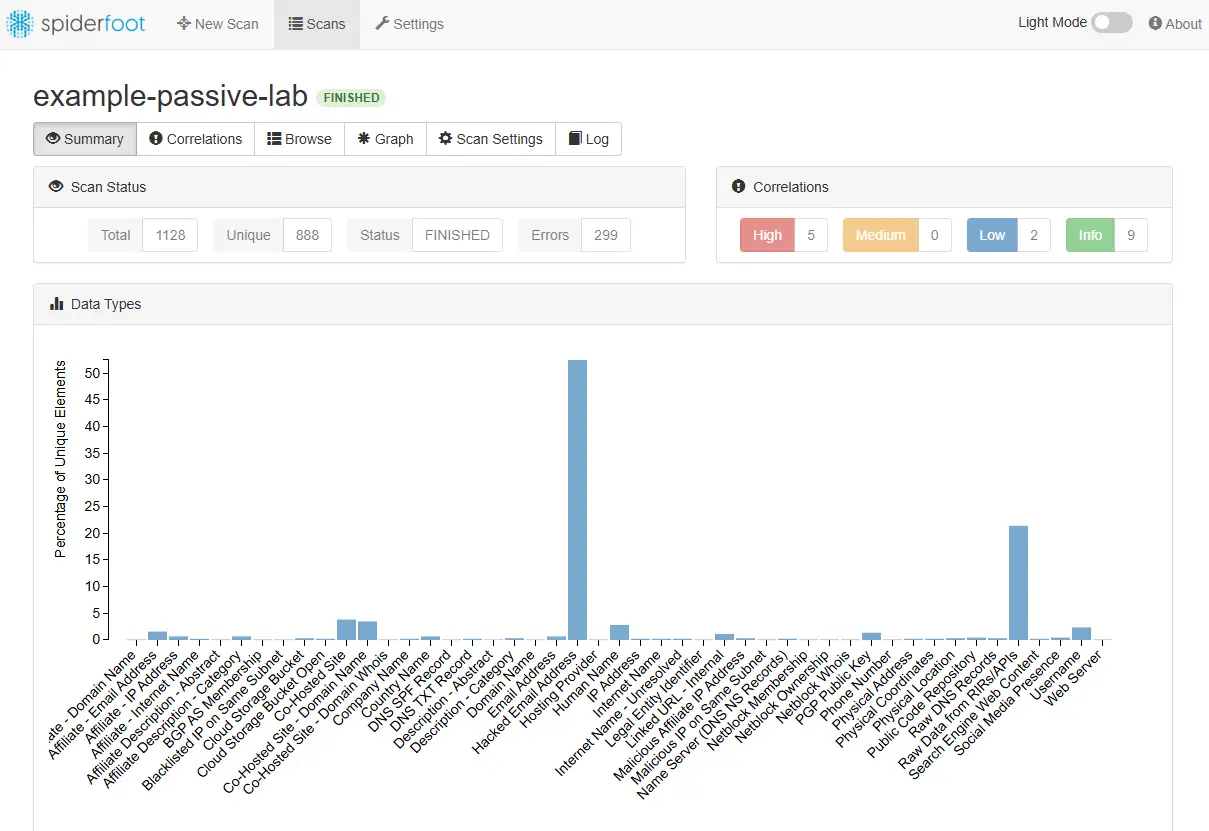Viewport: 1209px width, 831px height.
Task: Click the Human Name bar
Action: [619, 632]
